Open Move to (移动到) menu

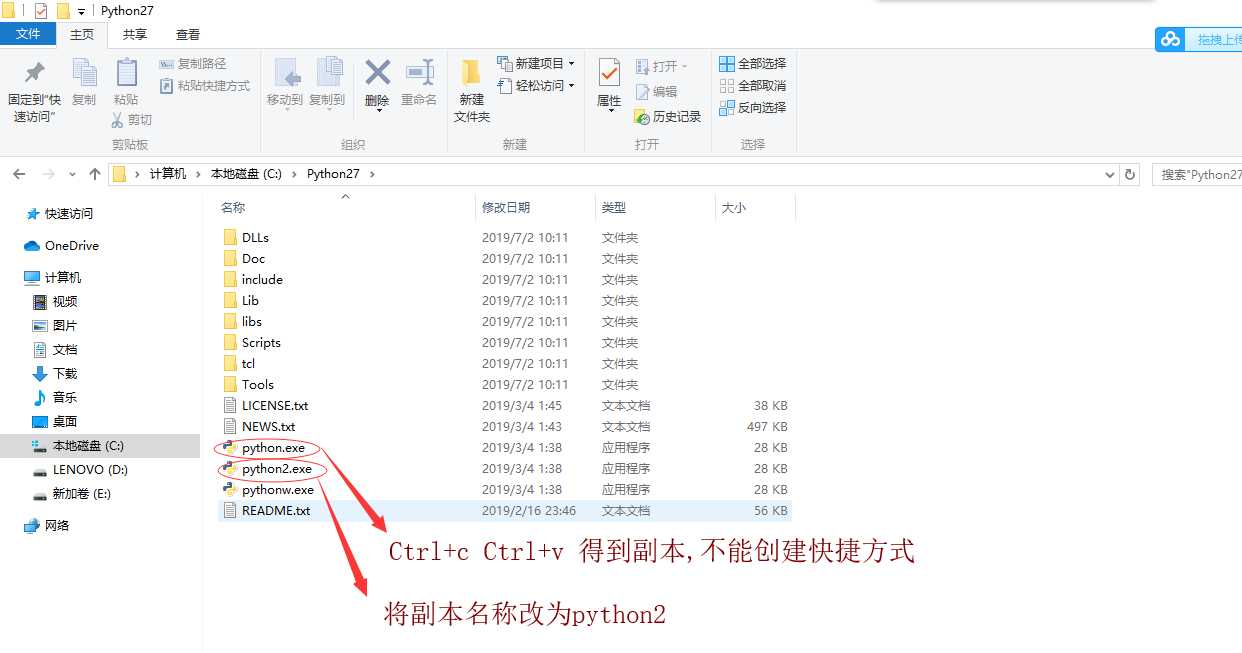click(285, 83)
